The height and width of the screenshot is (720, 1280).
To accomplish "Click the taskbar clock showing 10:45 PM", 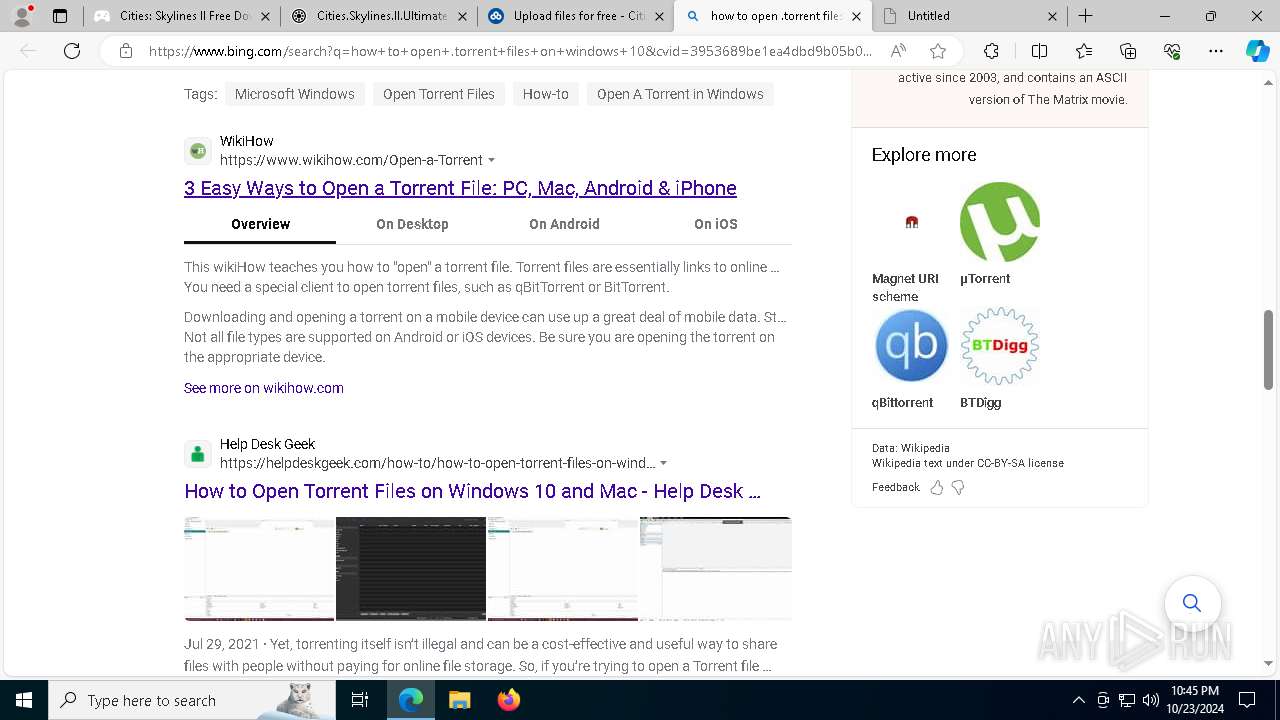I will pyautogui.click(x=1194, y=700).
